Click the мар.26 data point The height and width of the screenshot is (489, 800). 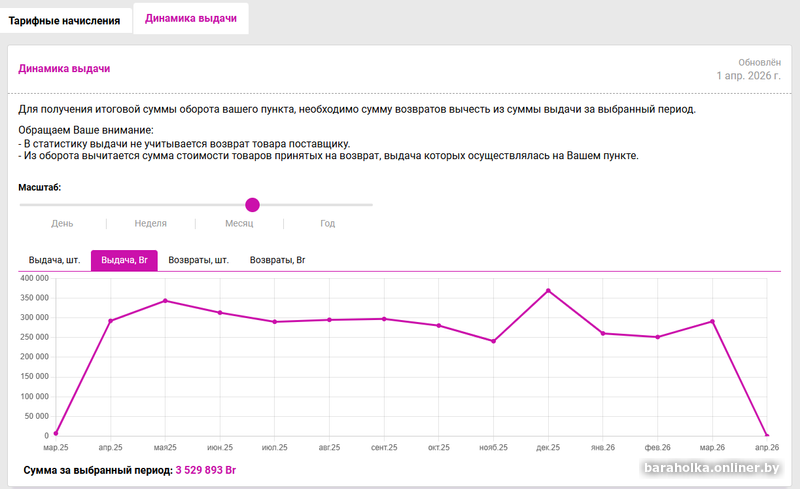tap(712, 321)
